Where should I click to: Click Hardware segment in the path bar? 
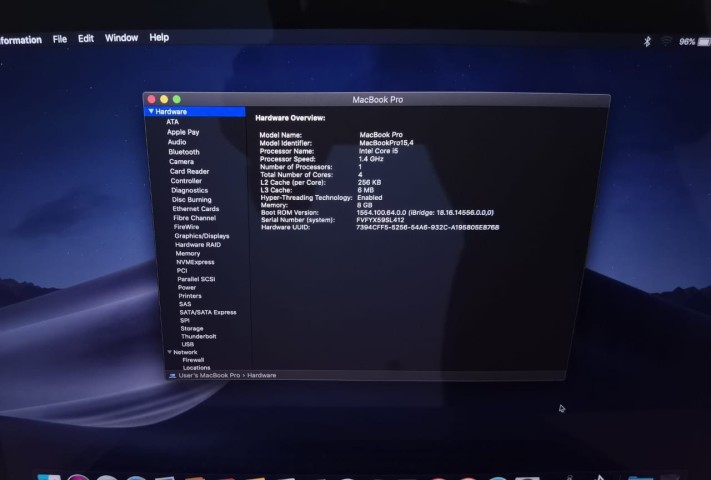[x=262, y=375]
